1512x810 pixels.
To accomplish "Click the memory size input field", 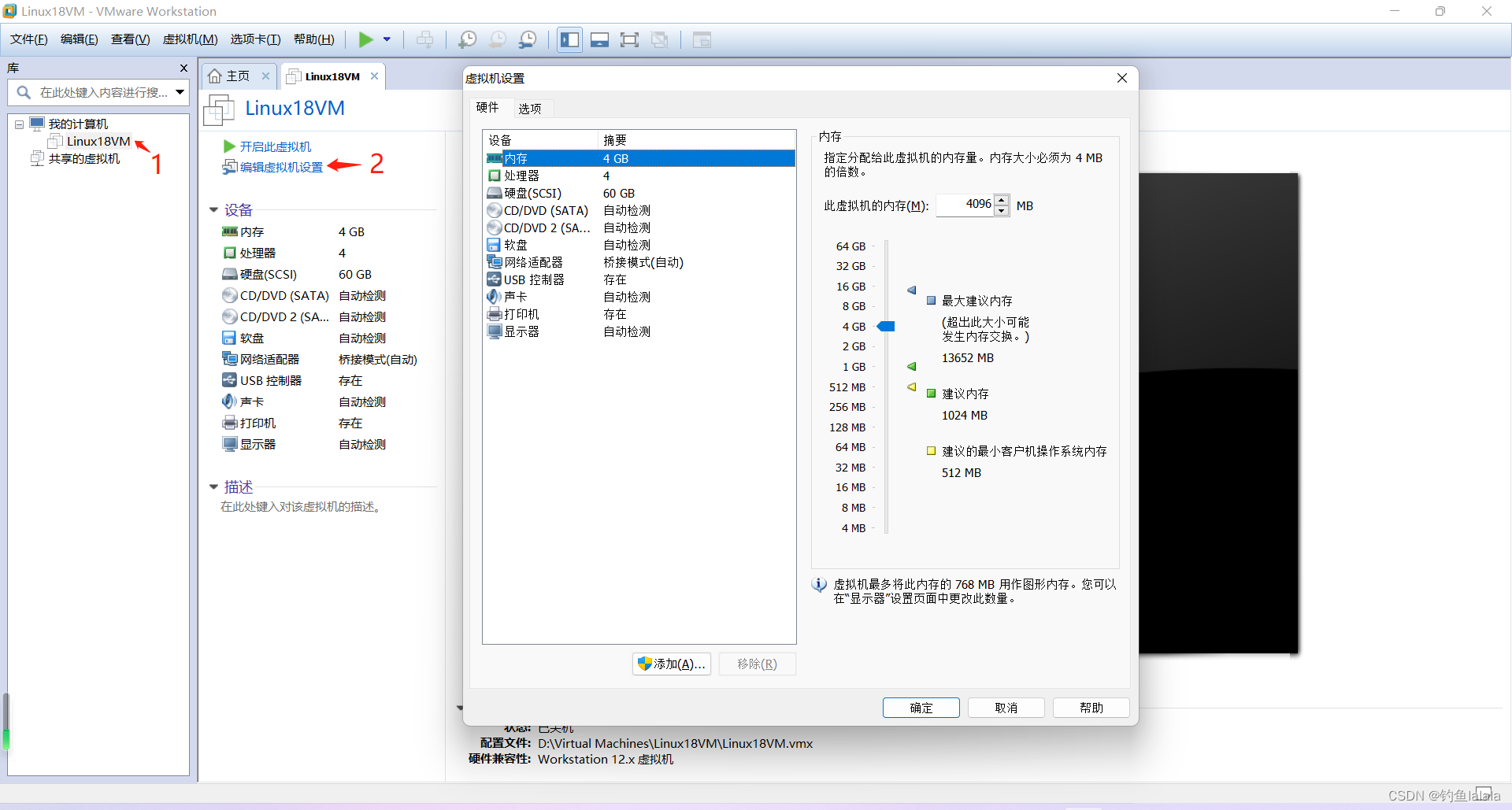I will coord(965,205).
